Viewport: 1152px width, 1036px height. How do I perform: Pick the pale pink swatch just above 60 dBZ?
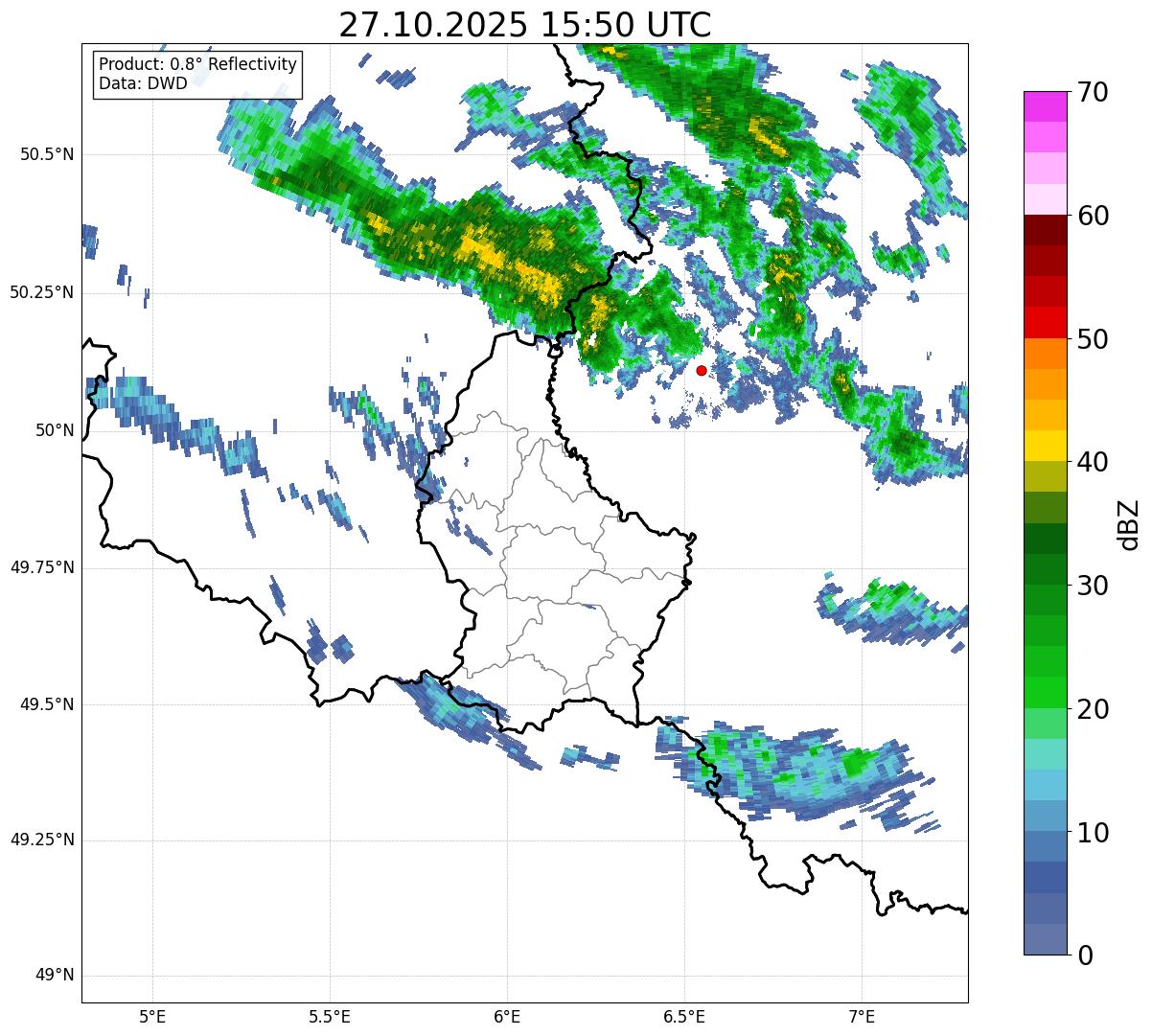[1045, 199]
